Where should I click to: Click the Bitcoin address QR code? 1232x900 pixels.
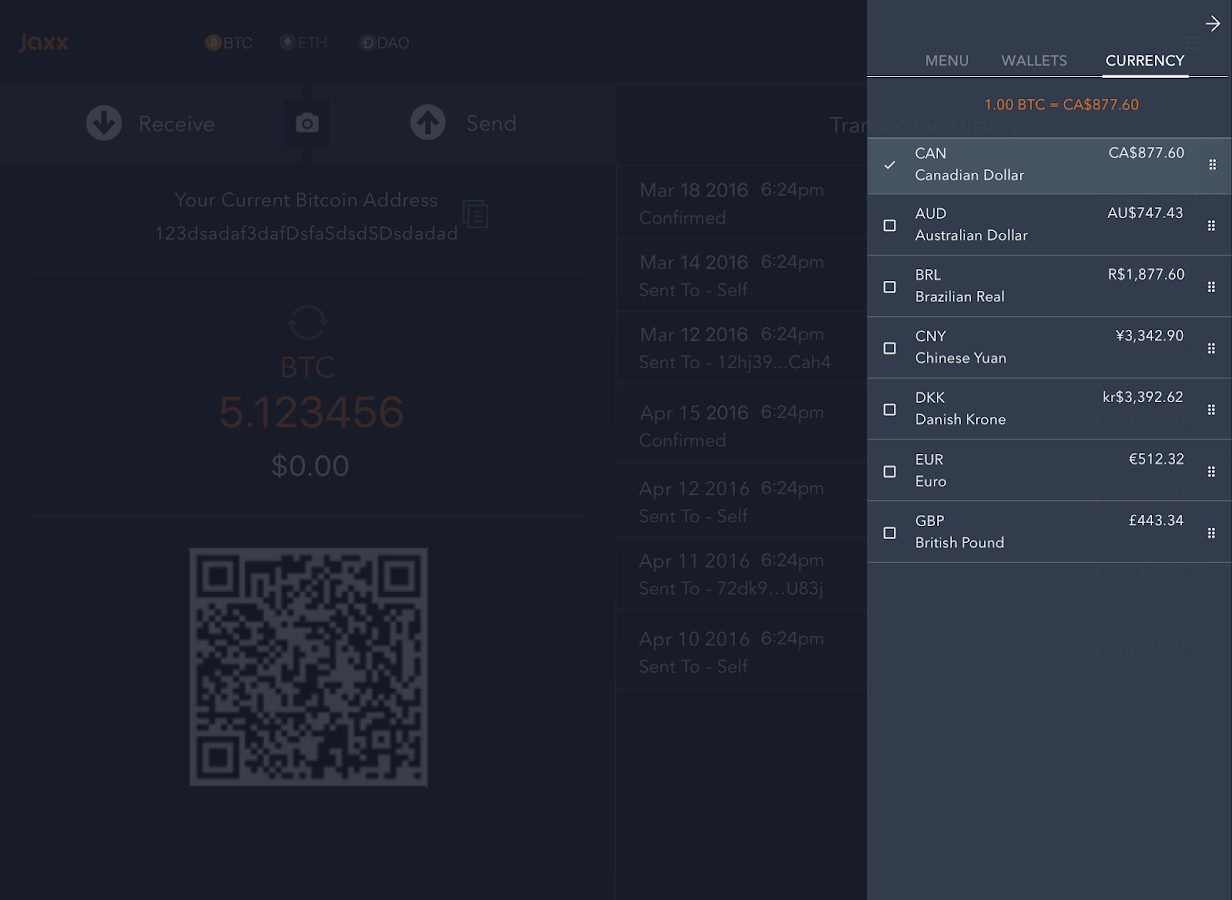(309, 666)
